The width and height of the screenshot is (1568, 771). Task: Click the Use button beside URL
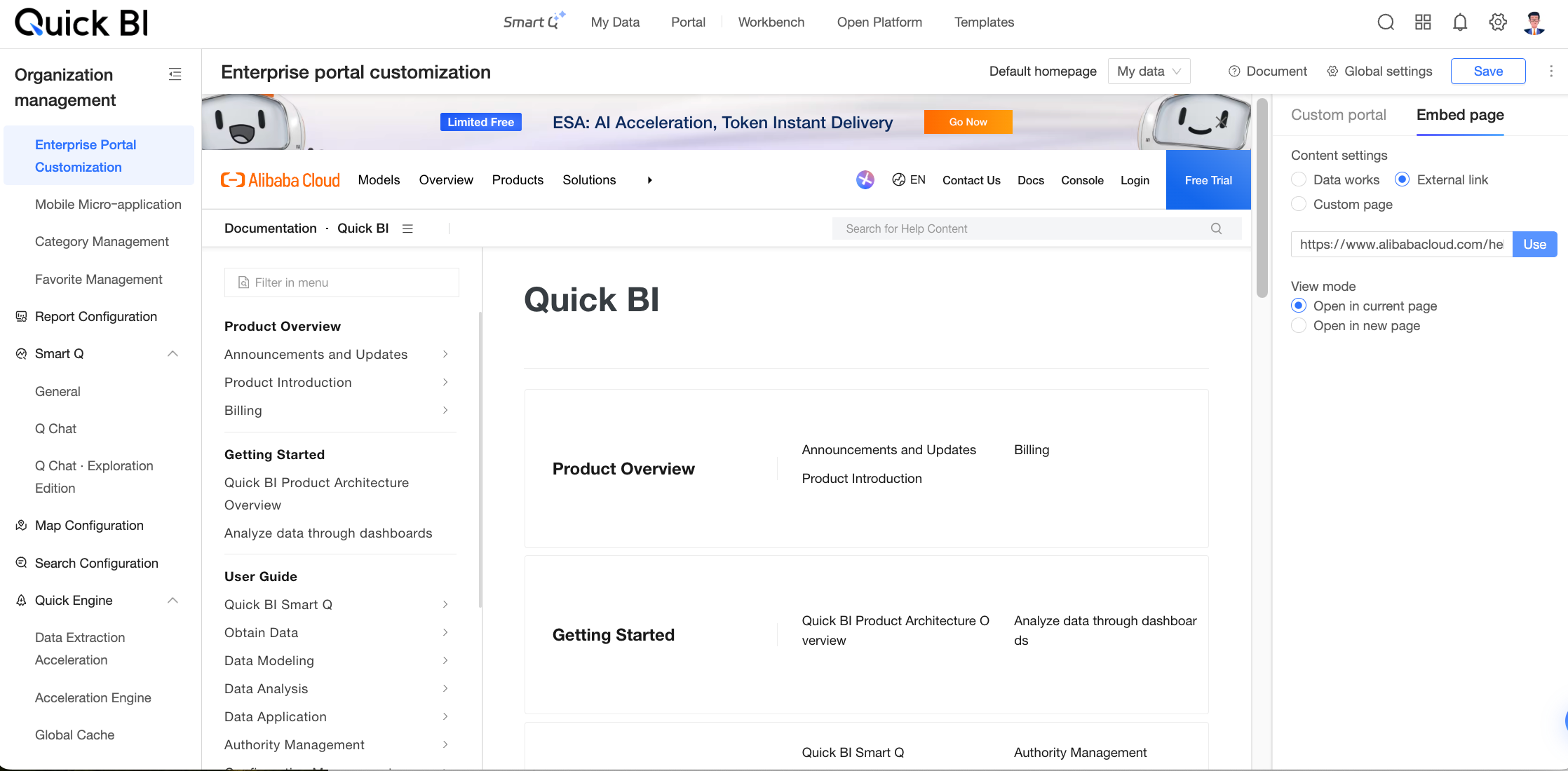1534,244
